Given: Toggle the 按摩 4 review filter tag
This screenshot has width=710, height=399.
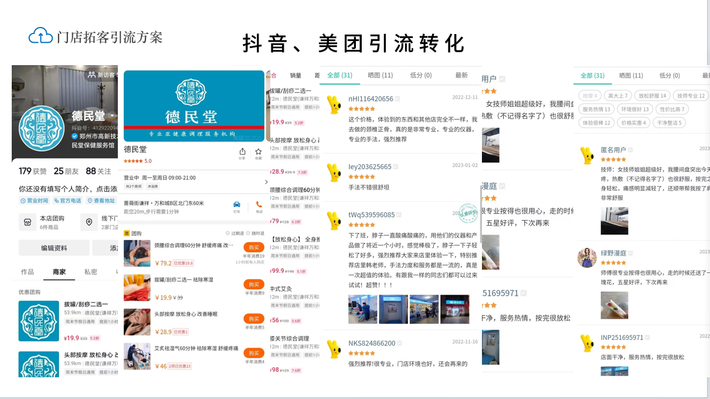Looking at the screenshot, I should click(x=590, y=96).
